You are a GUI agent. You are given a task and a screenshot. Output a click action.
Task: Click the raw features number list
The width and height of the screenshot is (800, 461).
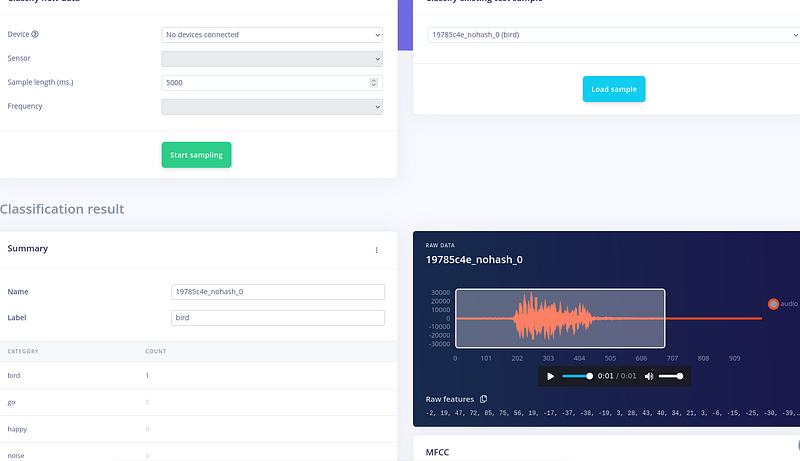[x=612, y=413]
